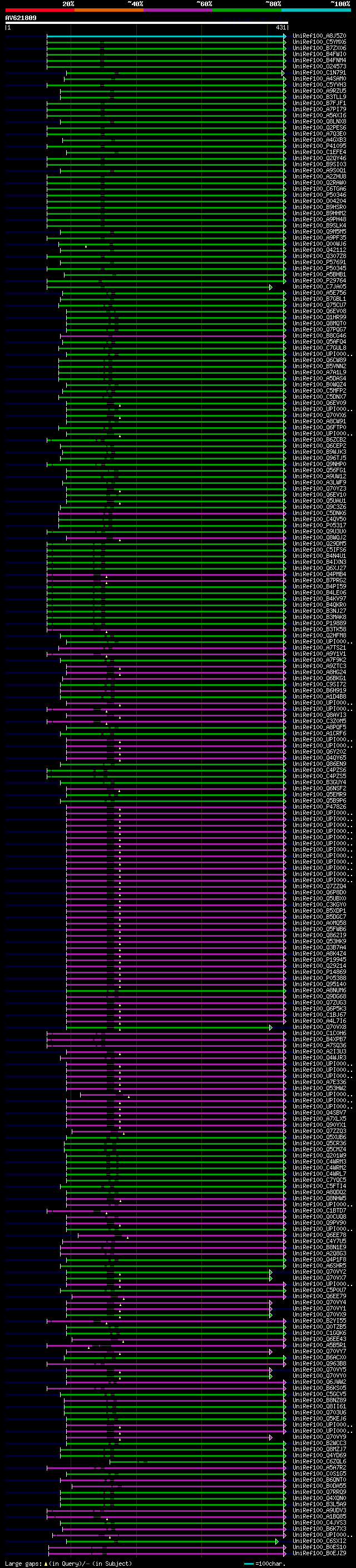The height and width of the screenshot is (1568, 356).
Task: Click the orange ~40% legend segment
Action: pos(109,10)
